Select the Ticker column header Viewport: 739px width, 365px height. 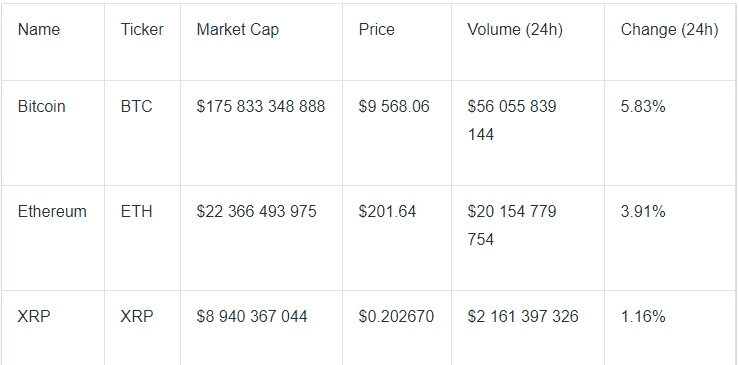142,30
